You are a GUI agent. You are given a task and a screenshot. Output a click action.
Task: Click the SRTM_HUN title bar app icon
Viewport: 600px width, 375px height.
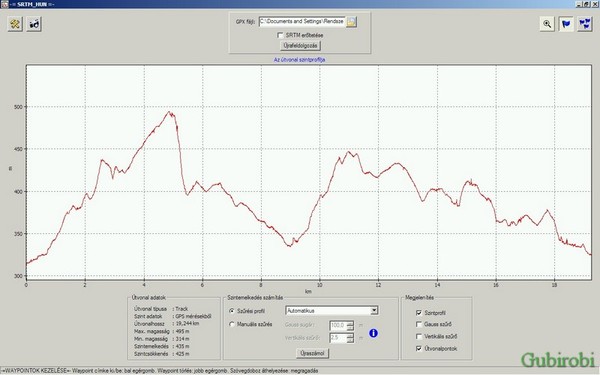point(4,4)
